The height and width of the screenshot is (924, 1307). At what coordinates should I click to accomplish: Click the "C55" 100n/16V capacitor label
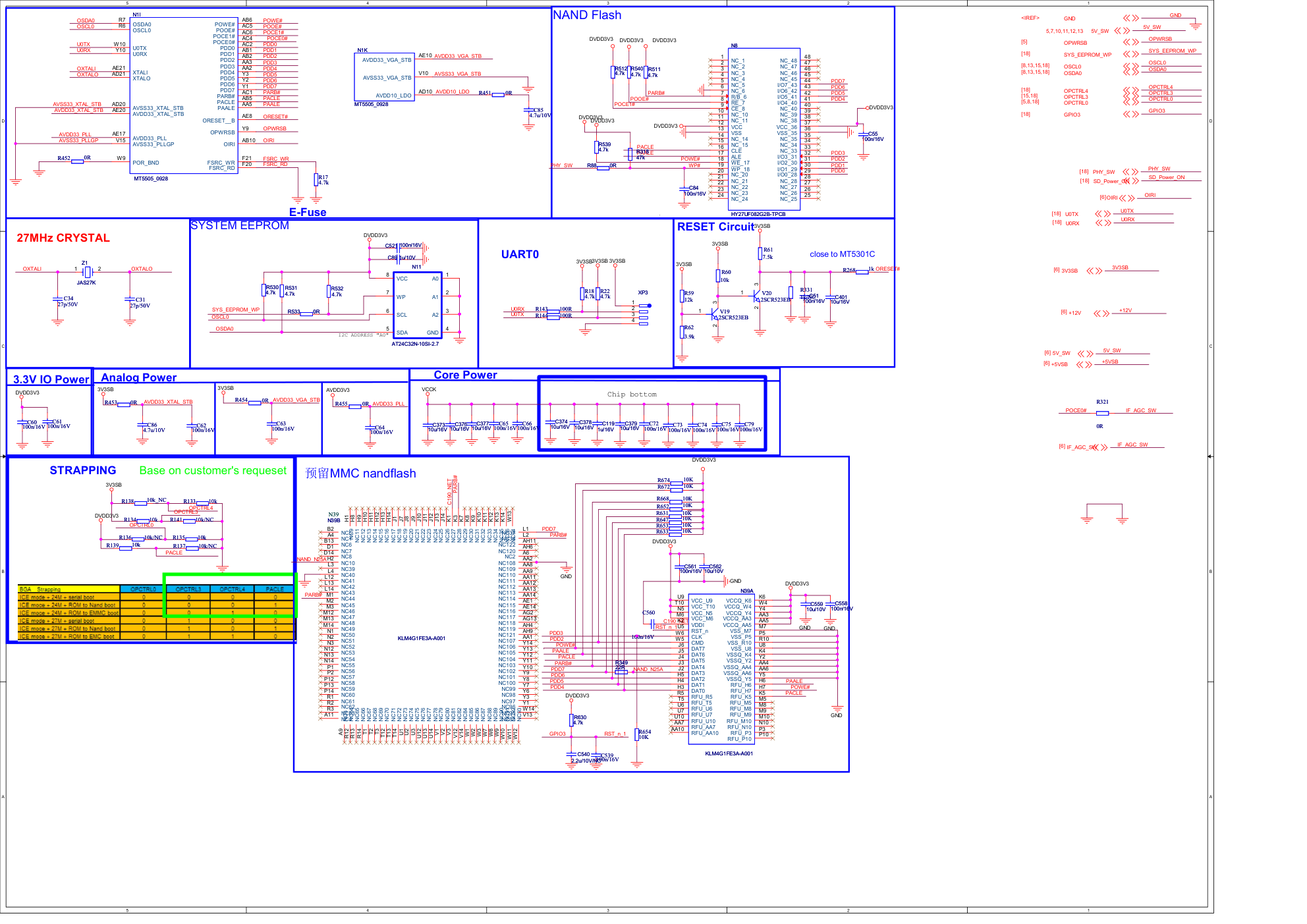click(873, 134)
